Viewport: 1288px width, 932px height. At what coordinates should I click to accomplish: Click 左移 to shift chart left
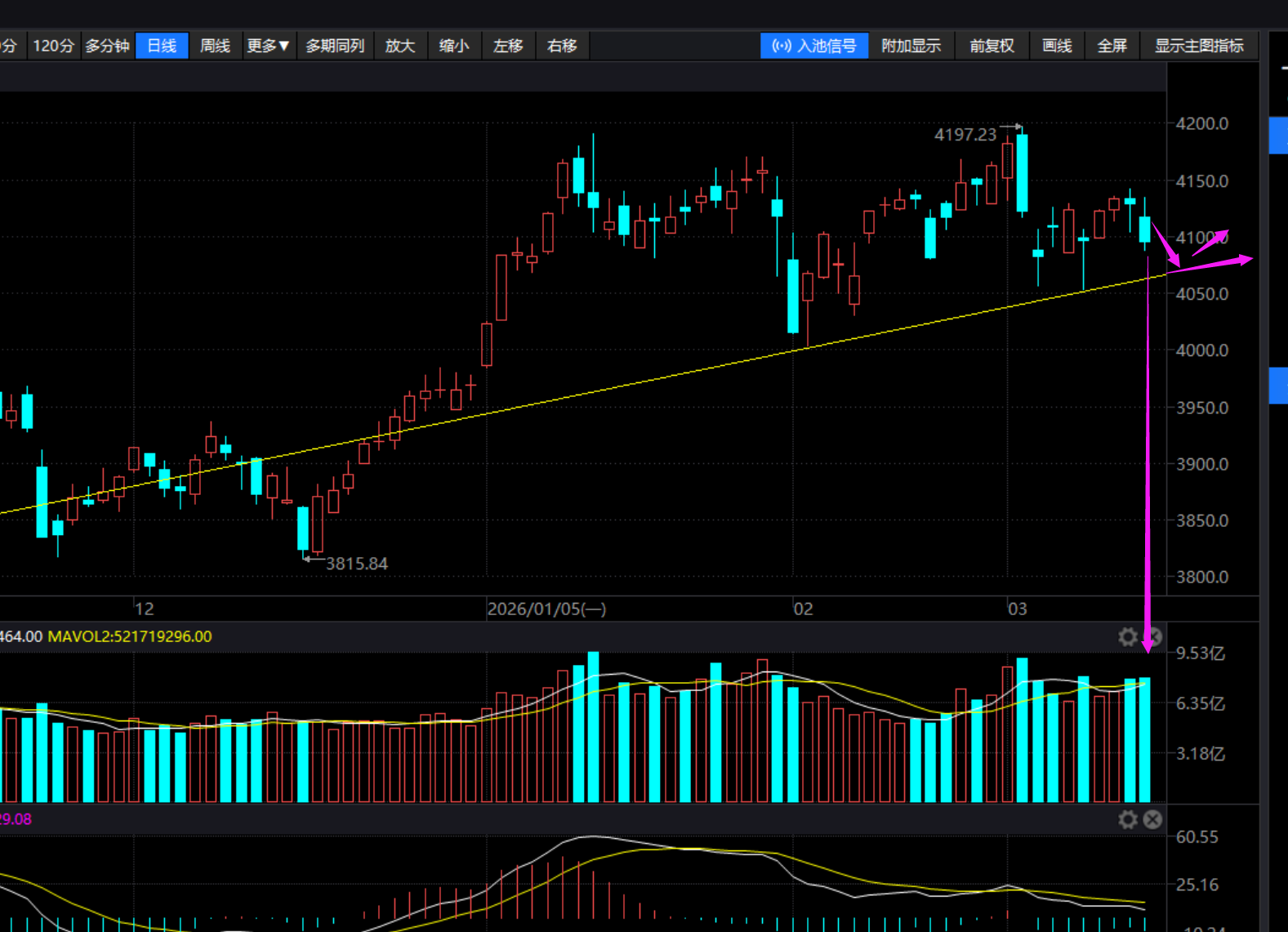(x=508, y=46)
